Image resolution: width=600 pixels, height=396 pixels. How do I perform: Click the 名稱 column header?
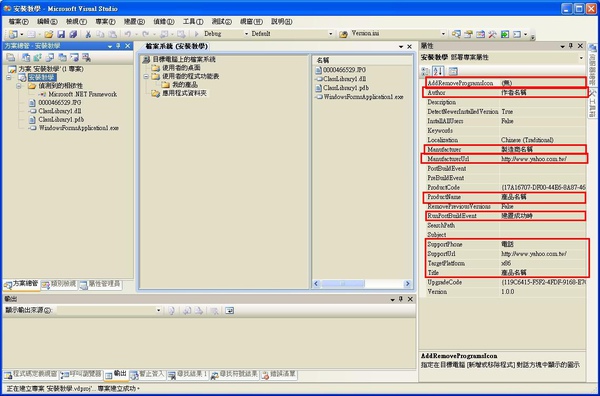[362, 60]
